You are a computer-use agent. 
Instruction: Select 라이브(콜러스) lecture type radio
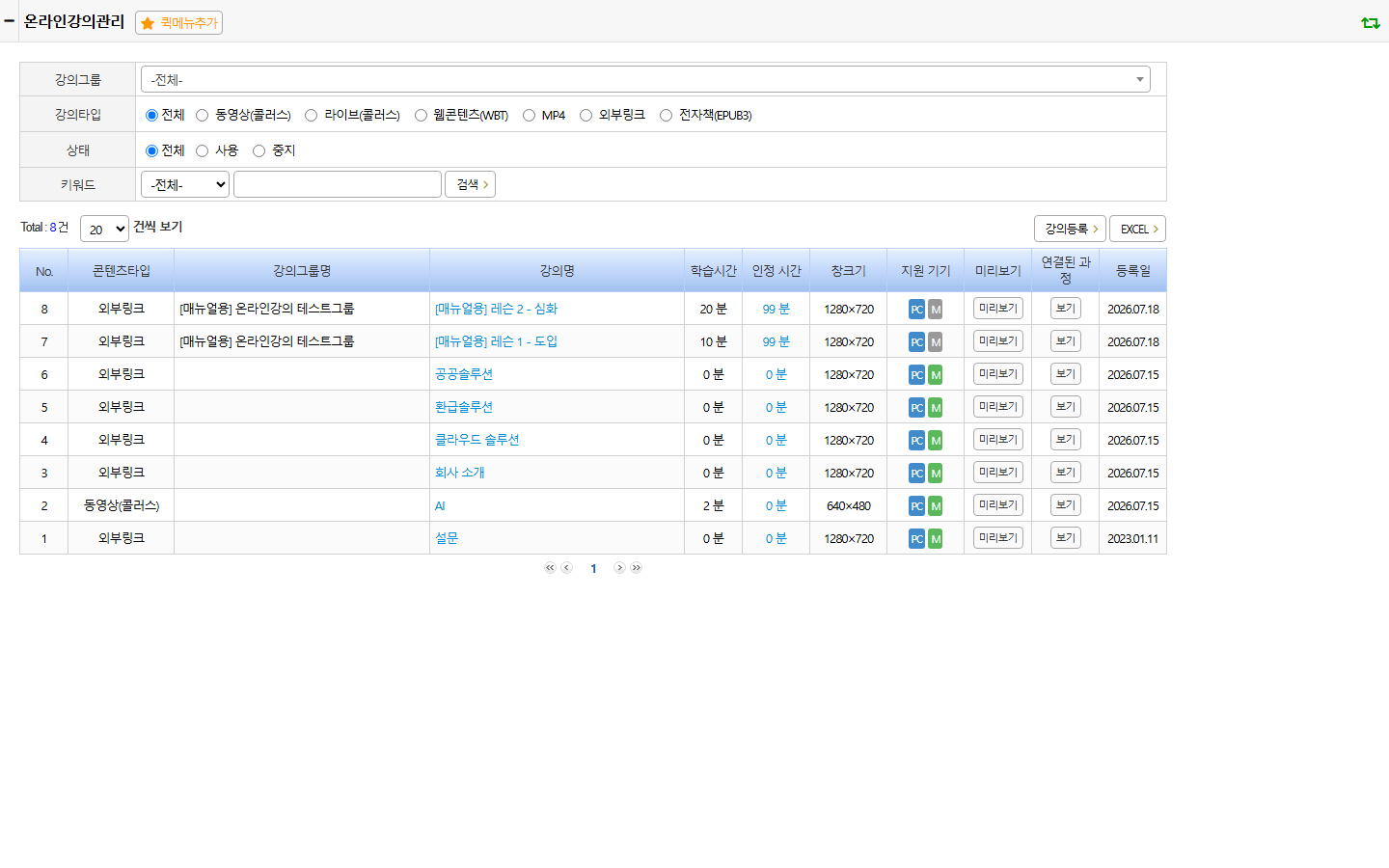[x=311, y=116]
